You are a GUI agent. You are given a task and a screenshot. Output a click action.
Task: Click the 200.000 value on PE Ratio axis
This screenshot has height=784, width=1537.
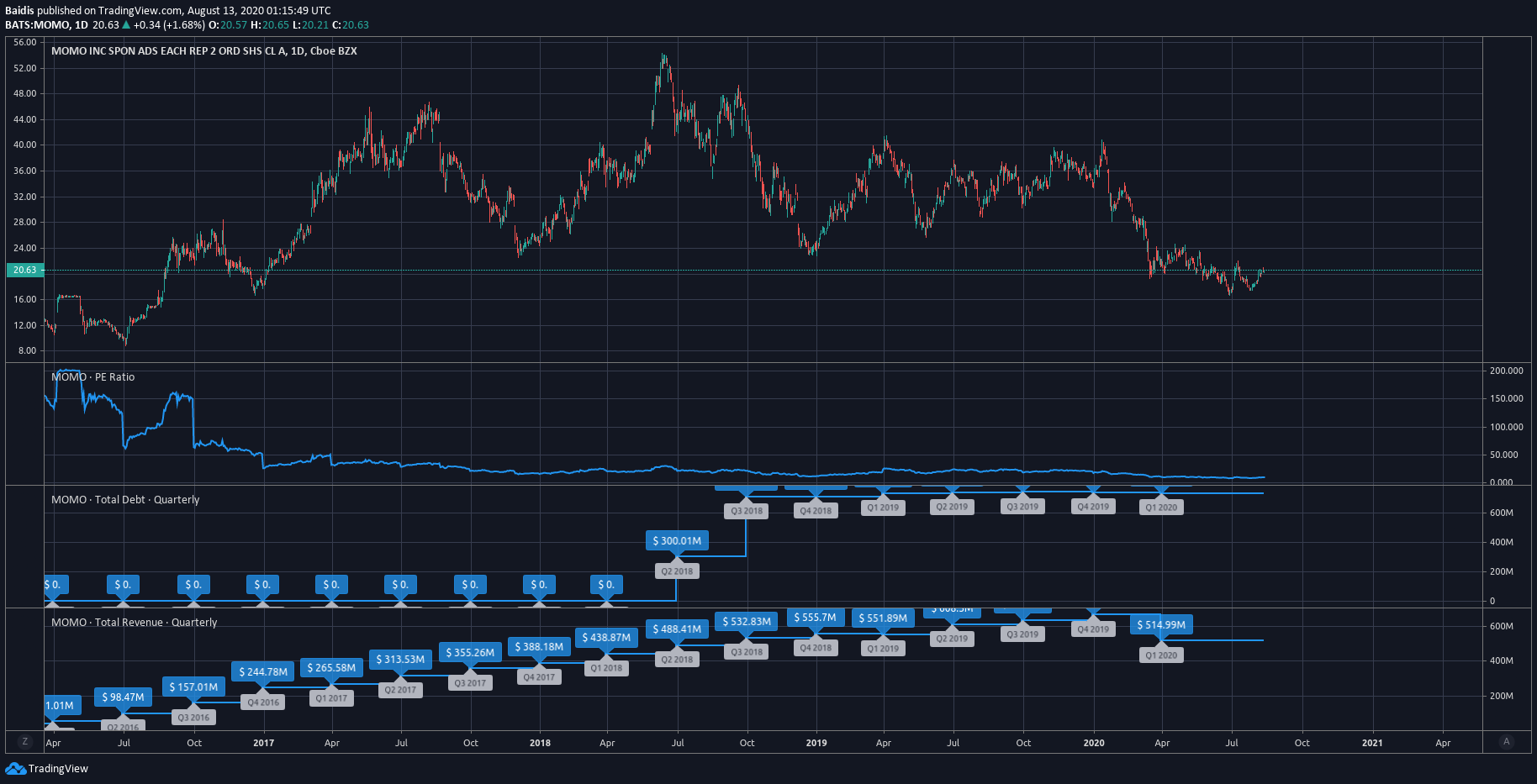1506,371
